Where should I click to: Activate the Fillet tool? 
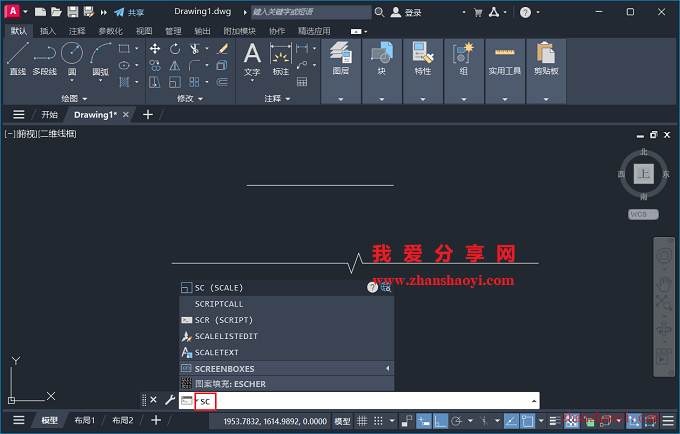pyautogui.click(x=194, y=65)
